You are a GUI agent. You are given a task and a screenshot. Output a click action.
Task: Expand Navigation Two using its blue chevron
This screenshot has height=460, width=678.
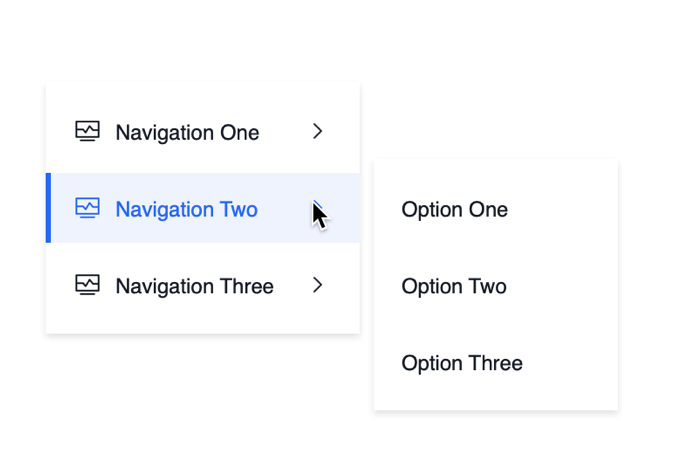point(317,207)
